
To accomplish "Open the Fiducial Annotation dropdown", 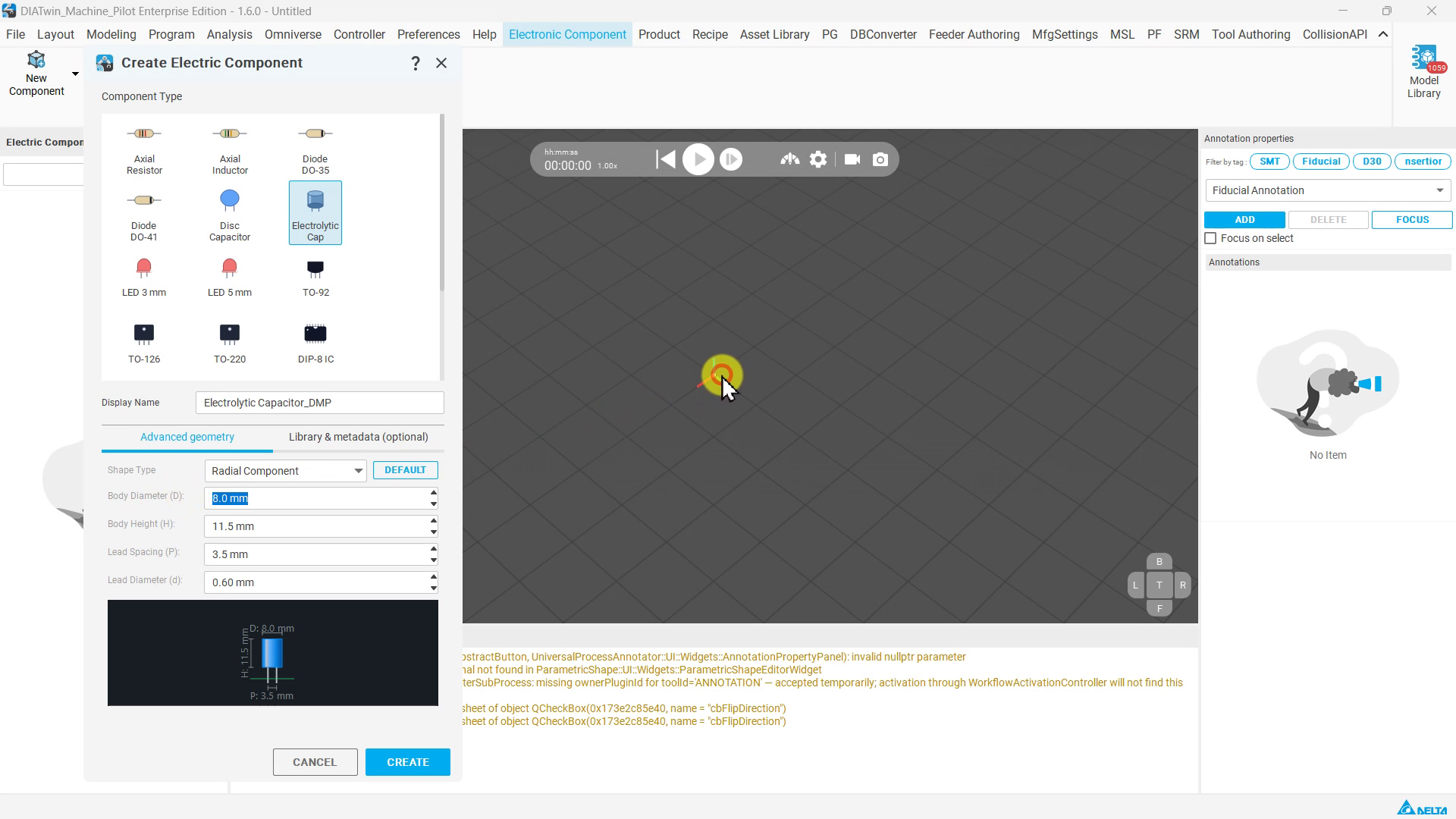I will point(1328,190).
